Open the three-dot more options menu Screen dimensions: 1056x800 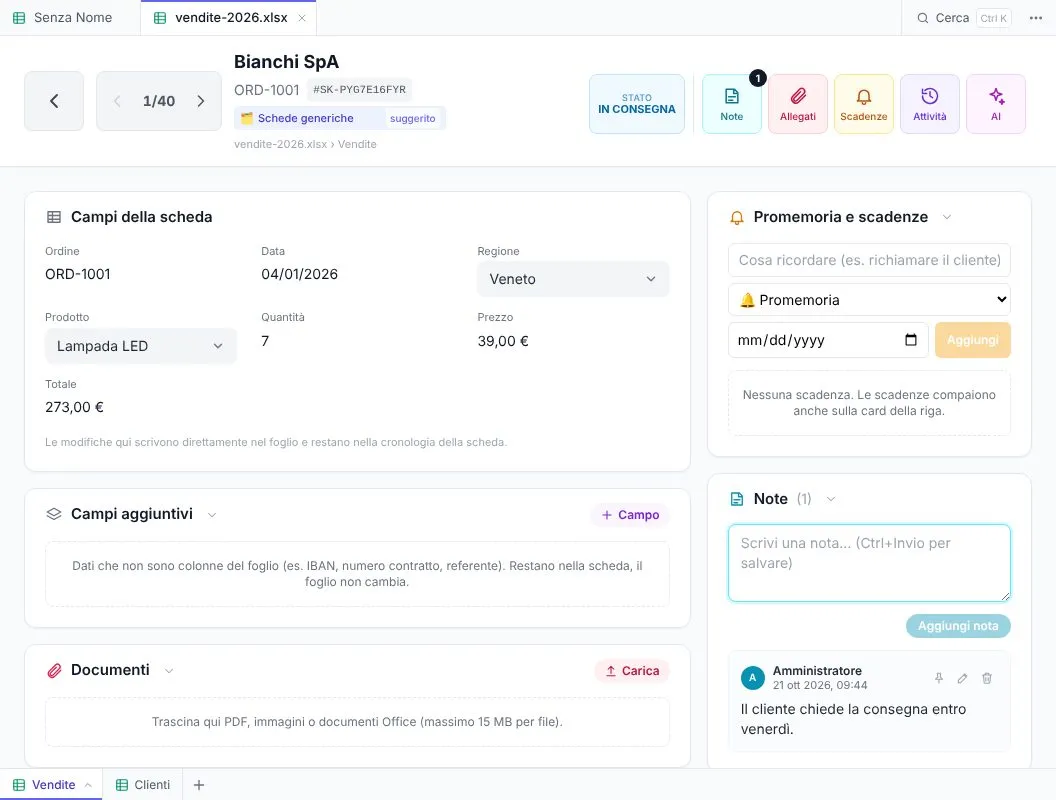tap(1036, 18)
